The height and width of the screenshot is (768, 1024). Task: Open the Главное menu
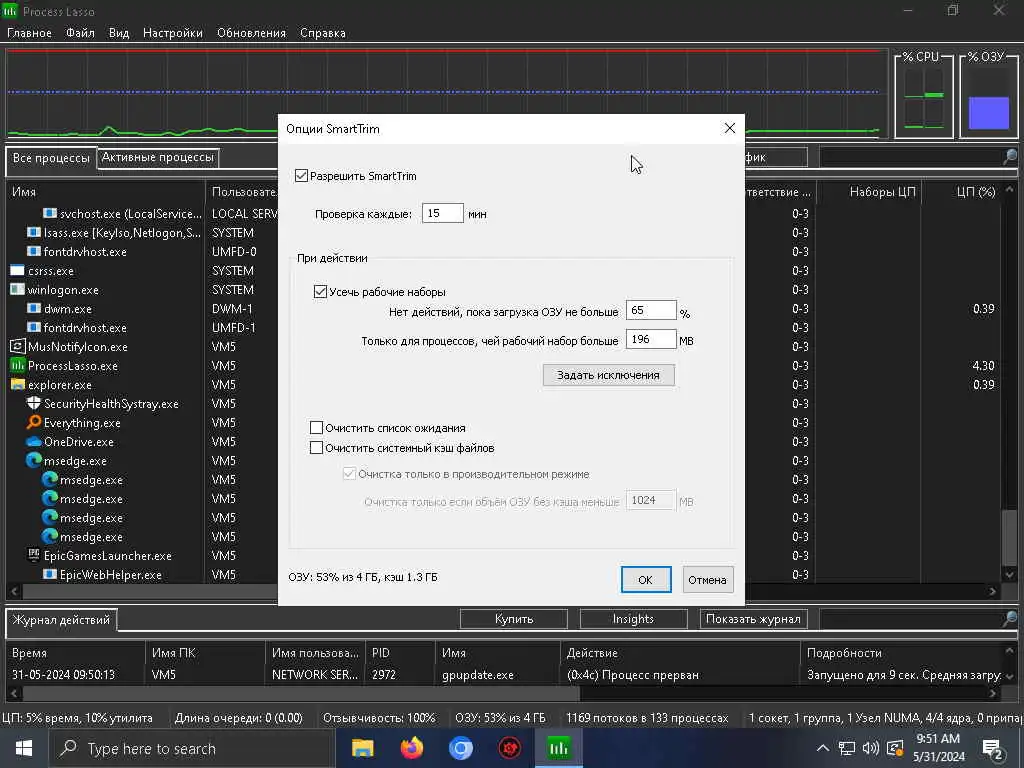click(x=29, y=33)
